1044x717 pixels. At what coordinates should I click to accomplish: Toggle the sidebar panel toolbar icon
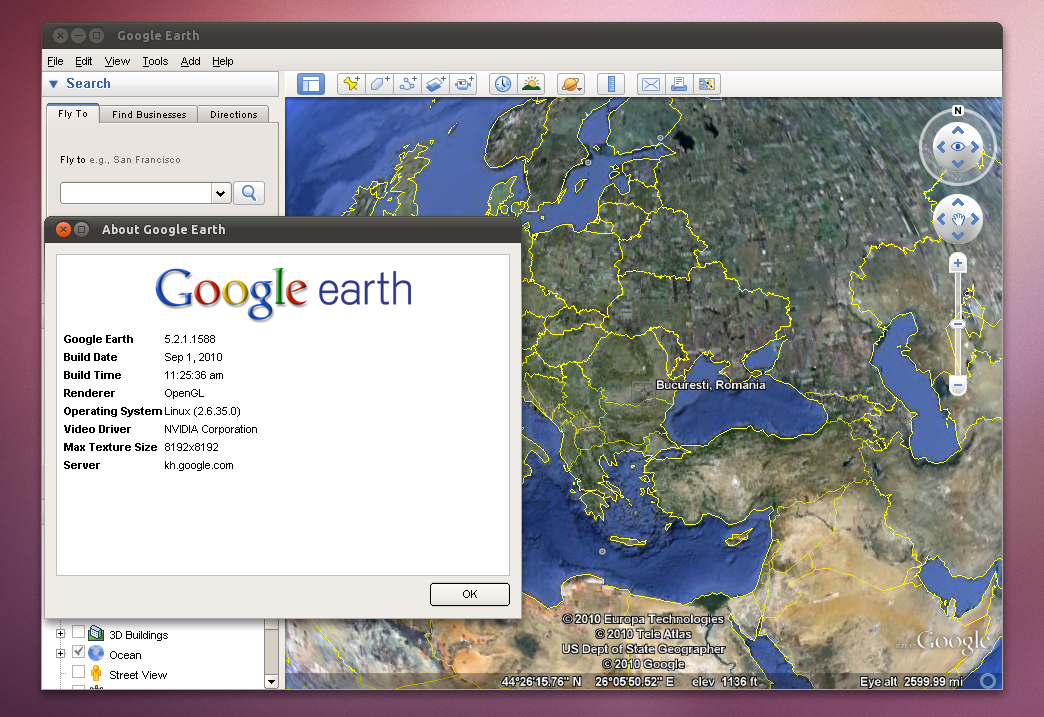[311, 84]
